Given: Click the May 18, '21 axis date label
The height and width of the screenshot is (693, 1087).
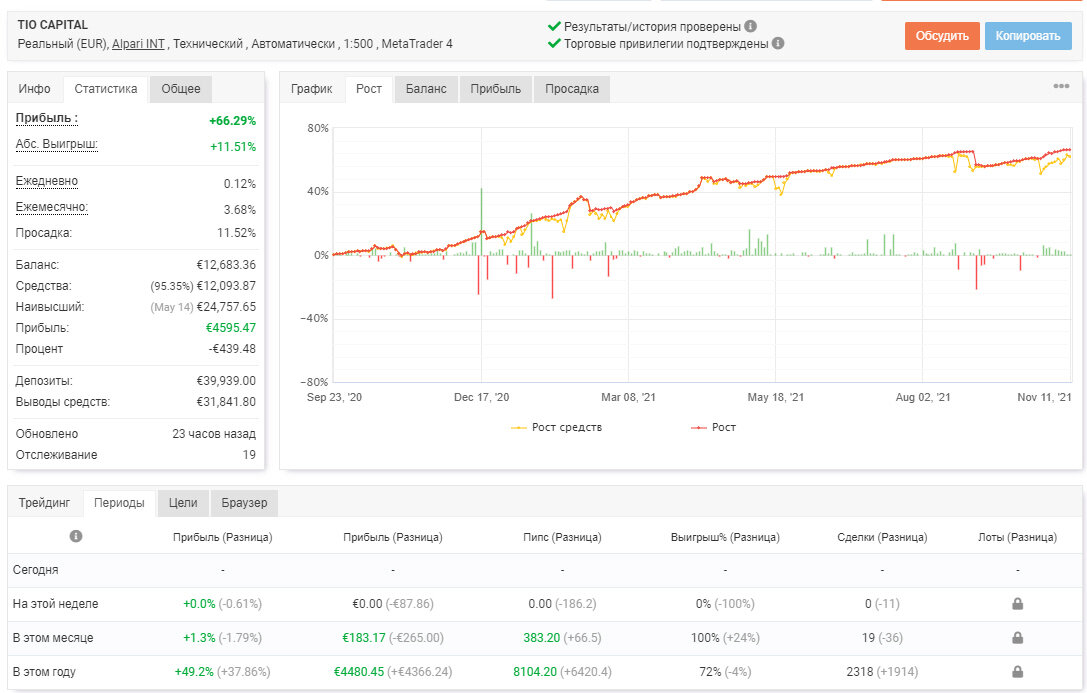Looking at the screenshot, I should pyautogui.click(x=776, y=397).
